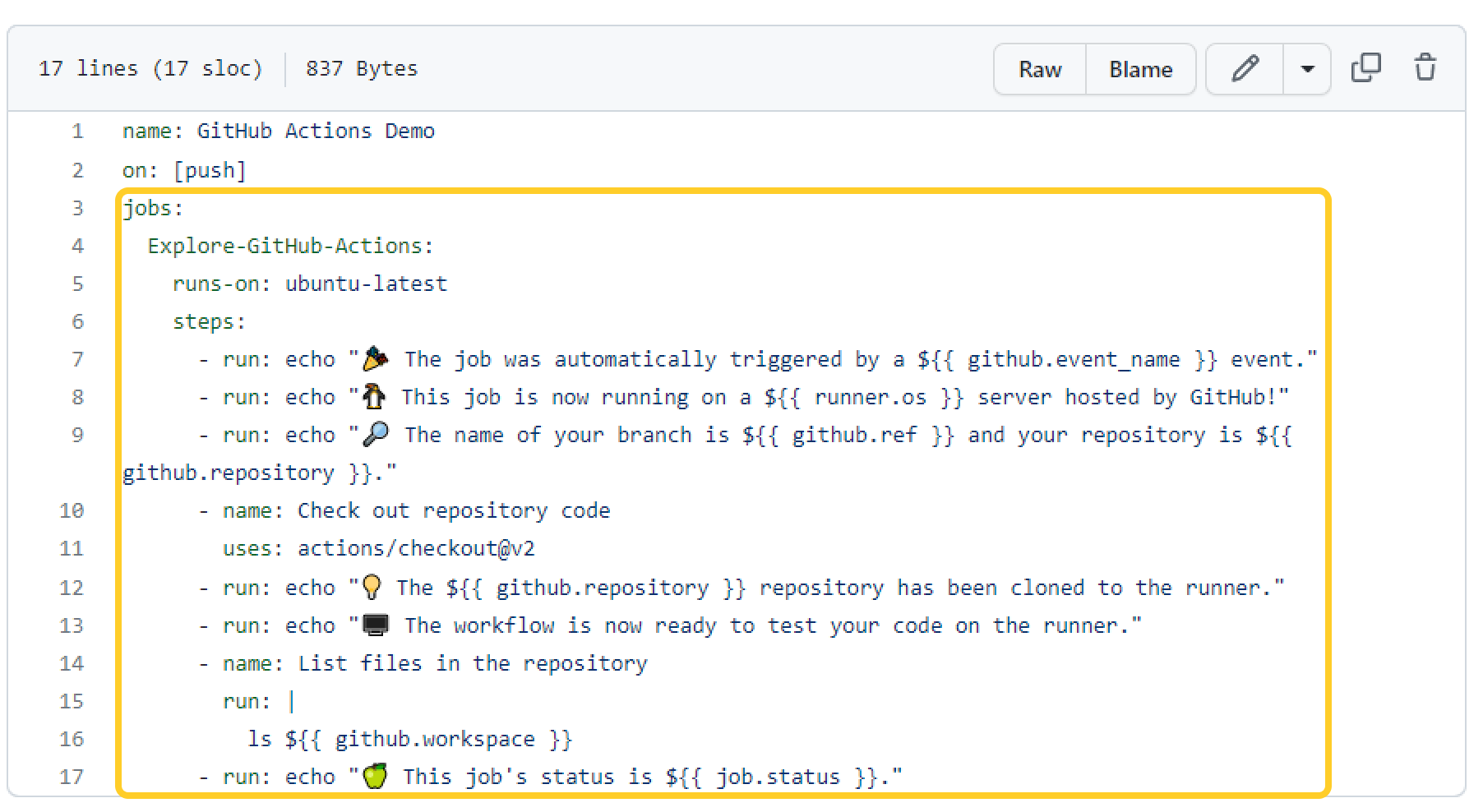
Task: Expand the edit options dropdown arrow
Action: 1307,69
